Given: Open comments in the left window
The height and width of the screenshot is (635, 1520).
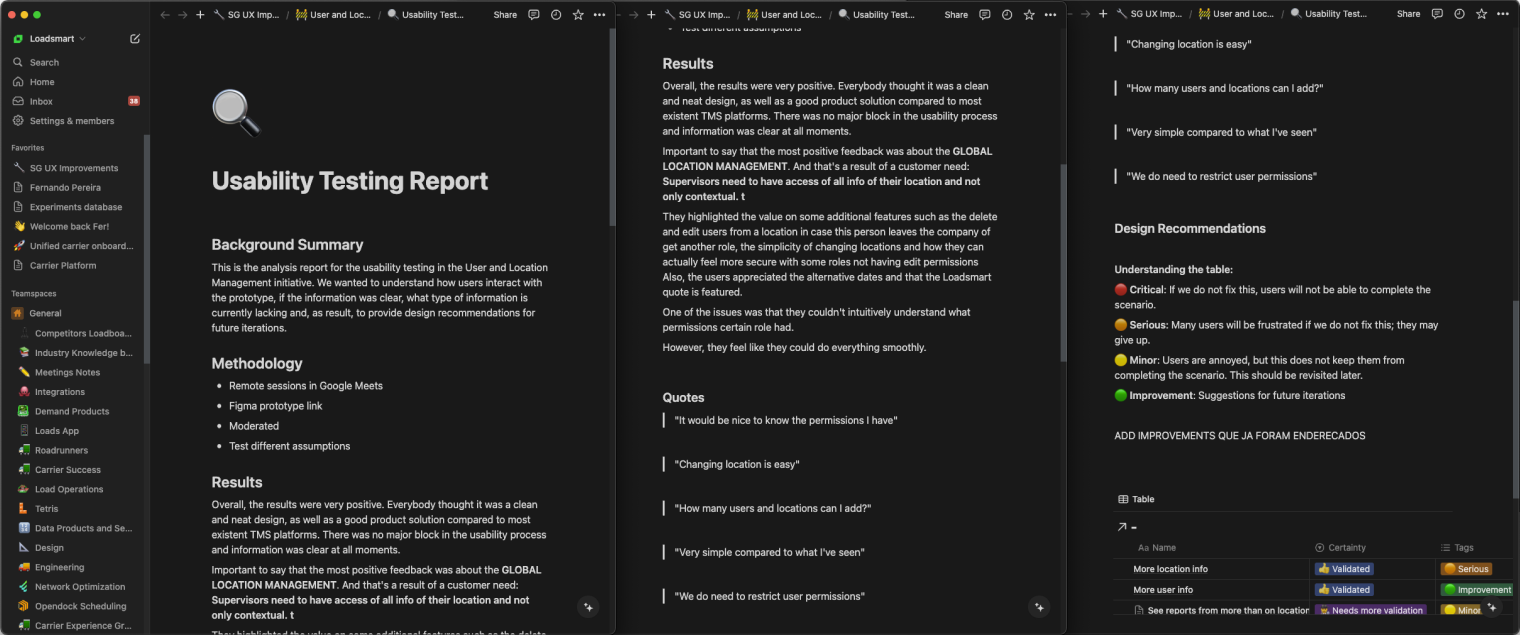Looking at the screenshot, I should (x=533, y=15).
